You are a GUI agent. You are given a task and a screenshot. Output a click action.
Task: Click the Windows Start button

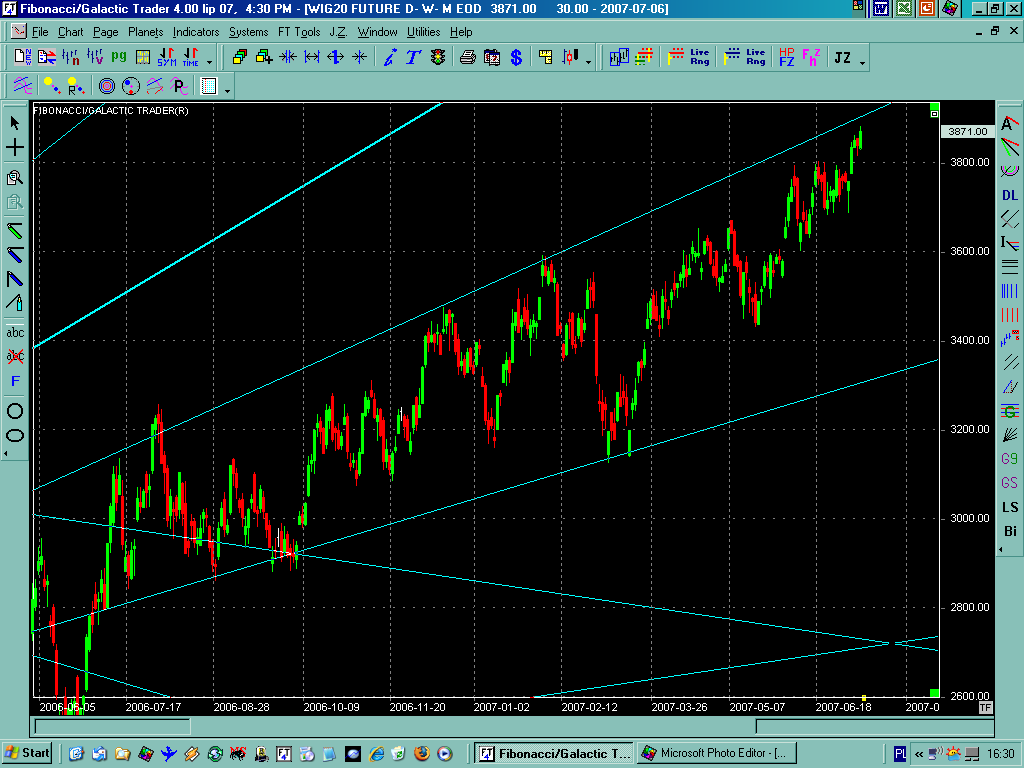pos(28,753)
